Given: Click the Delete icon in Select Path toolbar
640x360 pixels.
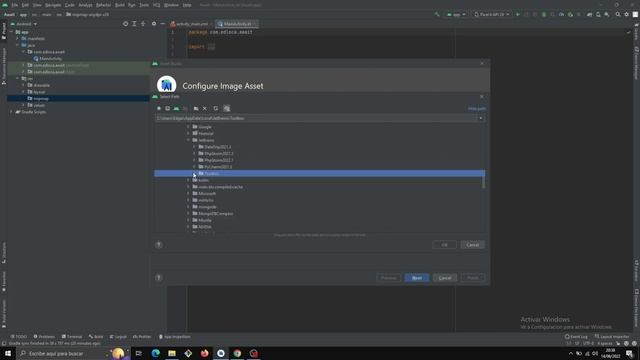Looking at the screenshot, I should [x=205, y=109].
